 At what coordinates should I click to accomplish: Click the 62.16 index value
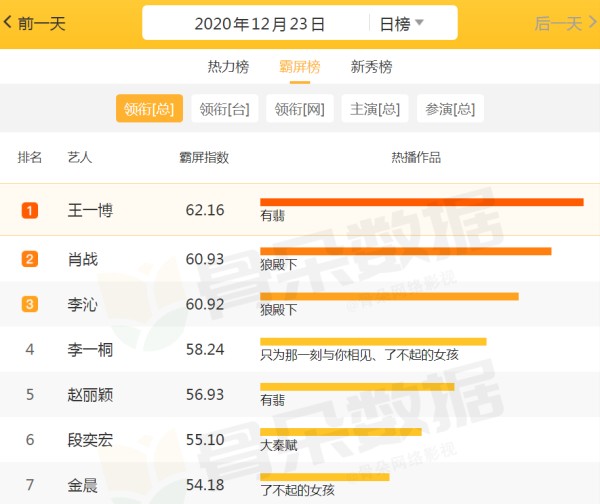(205, 210)
